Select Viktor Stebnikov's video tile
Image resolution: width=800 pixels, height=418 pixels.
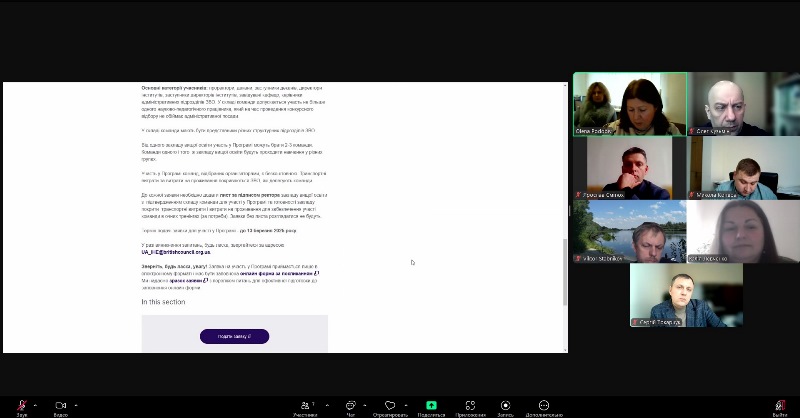(630, 232)
